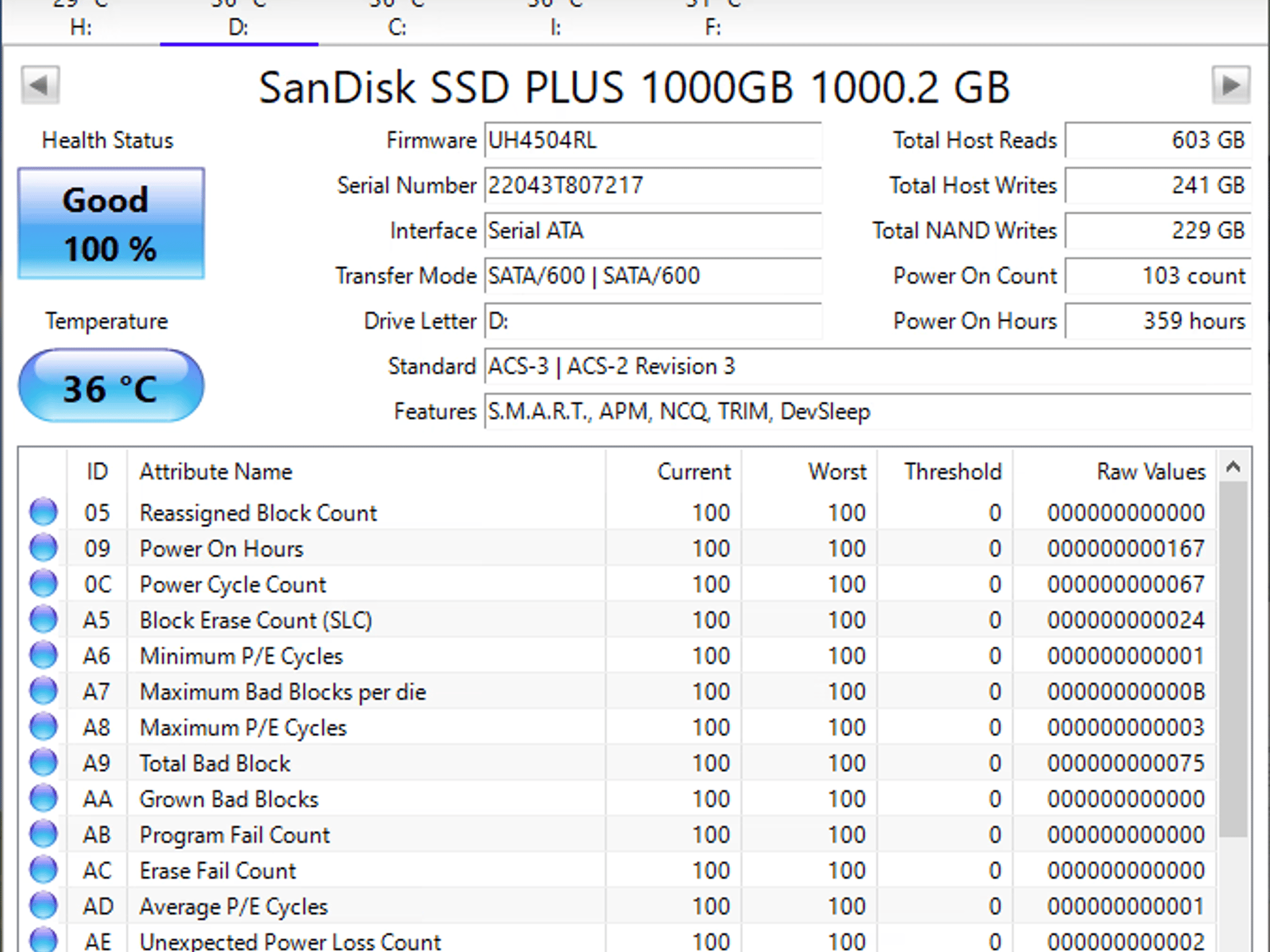Screen dimensions: 1270x952
Task: Select the Block Erase Count (SLC) row
Action: pyautogui.click(x=618, y=620)
